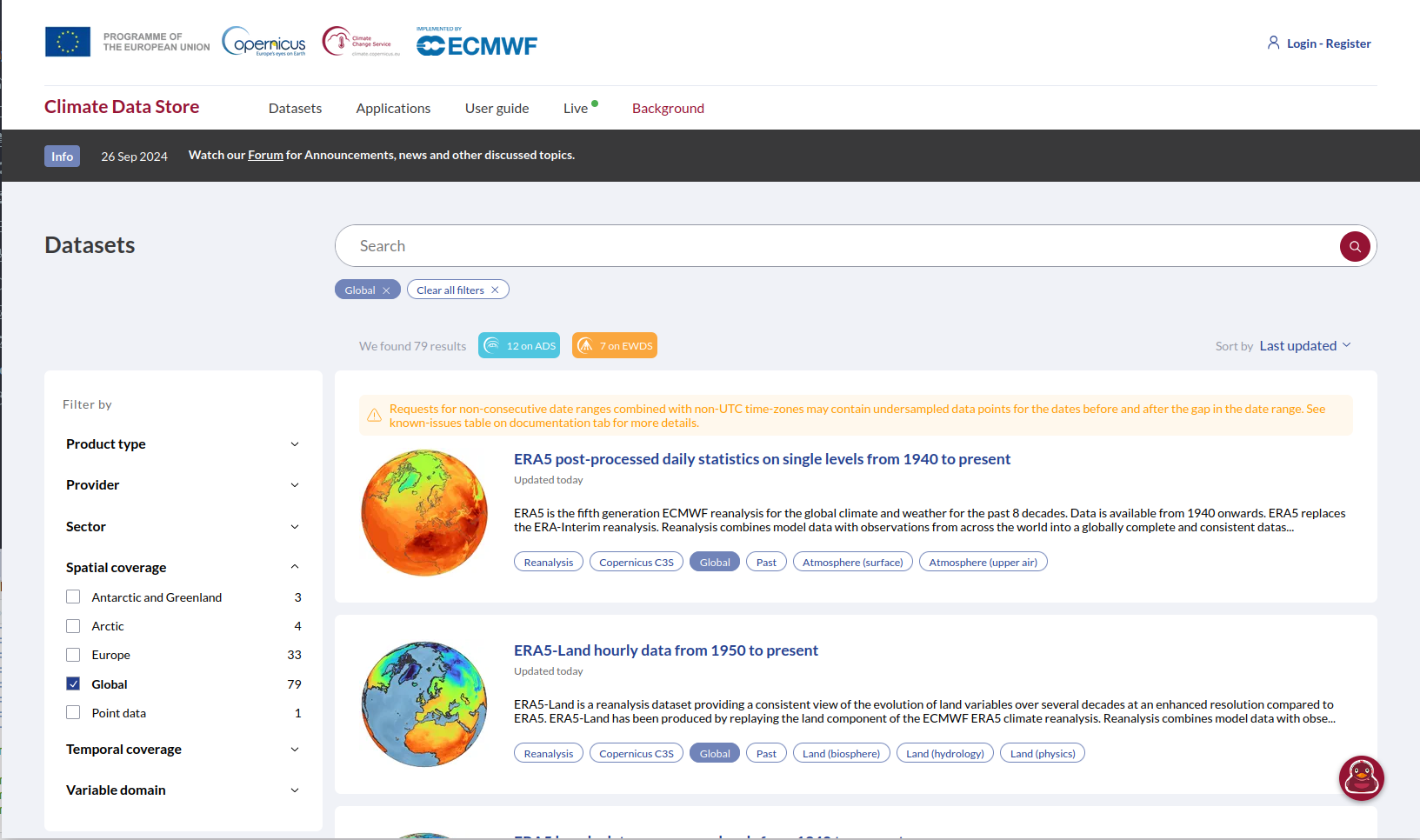Click the ECMWF logo
The width and height of the screenshot is (1420, 840).
477,44
